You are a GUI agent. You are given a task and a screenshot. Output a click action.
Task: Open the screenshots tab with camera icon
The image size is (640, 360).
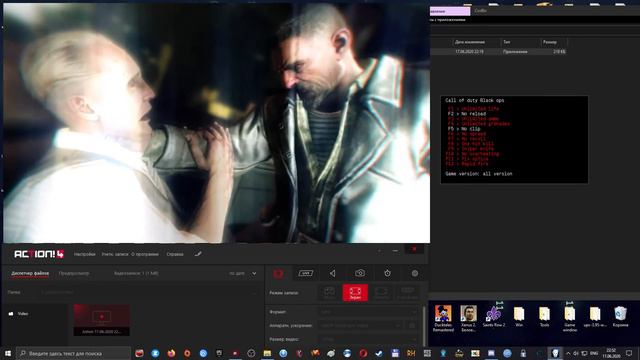(x=360, y=273)
